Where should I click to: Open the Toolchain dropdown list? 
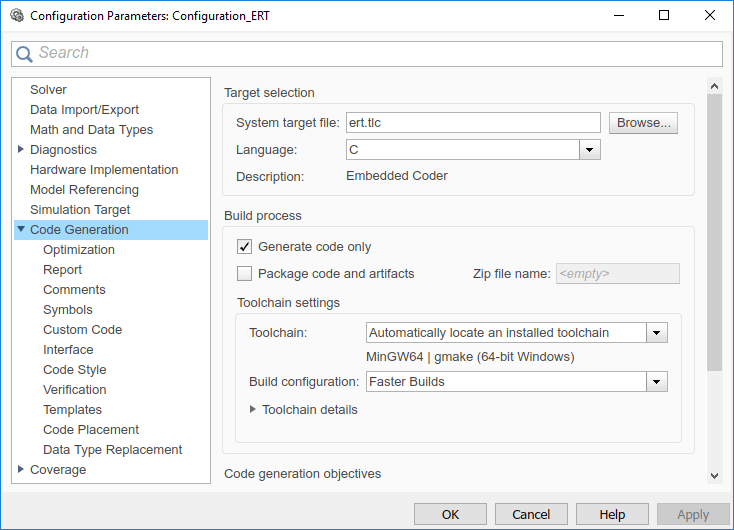(x=657, y=332)
